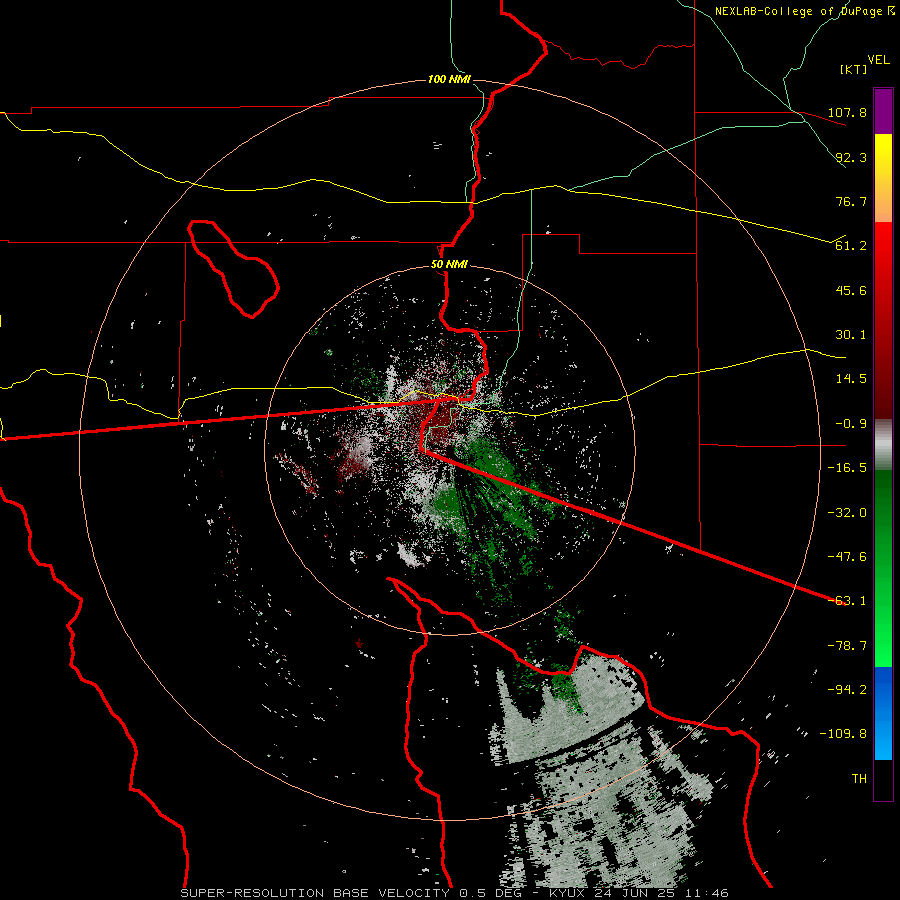
Task: Click the 61.2 velocity scale value
Action: pos(851,246)
